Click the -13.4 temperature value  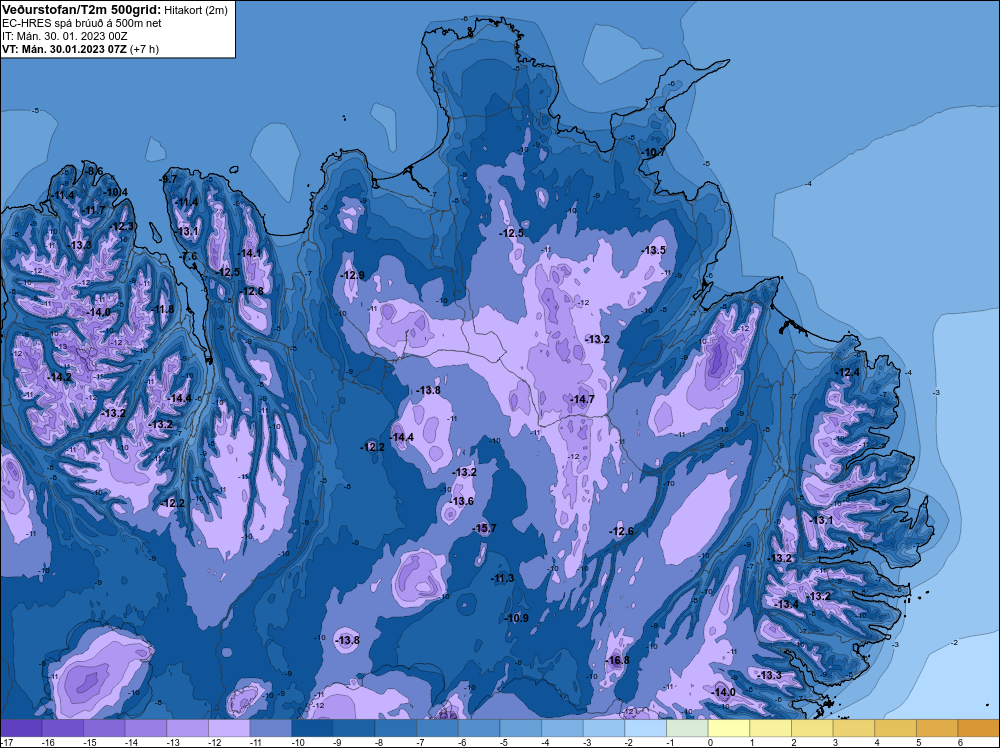click(x=786, y=604)
